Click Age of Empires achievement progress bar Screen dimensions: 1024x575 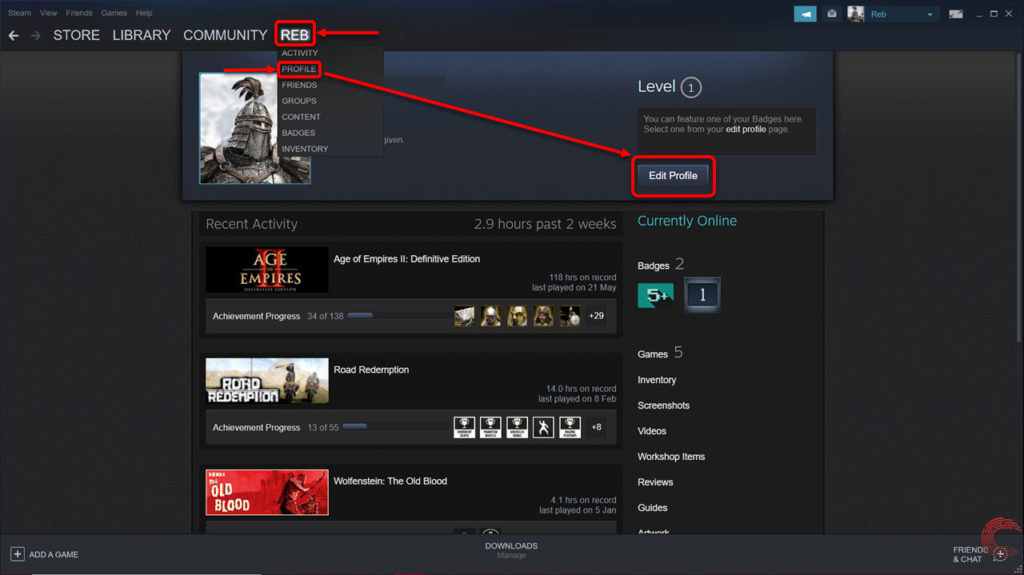(397, 316)
